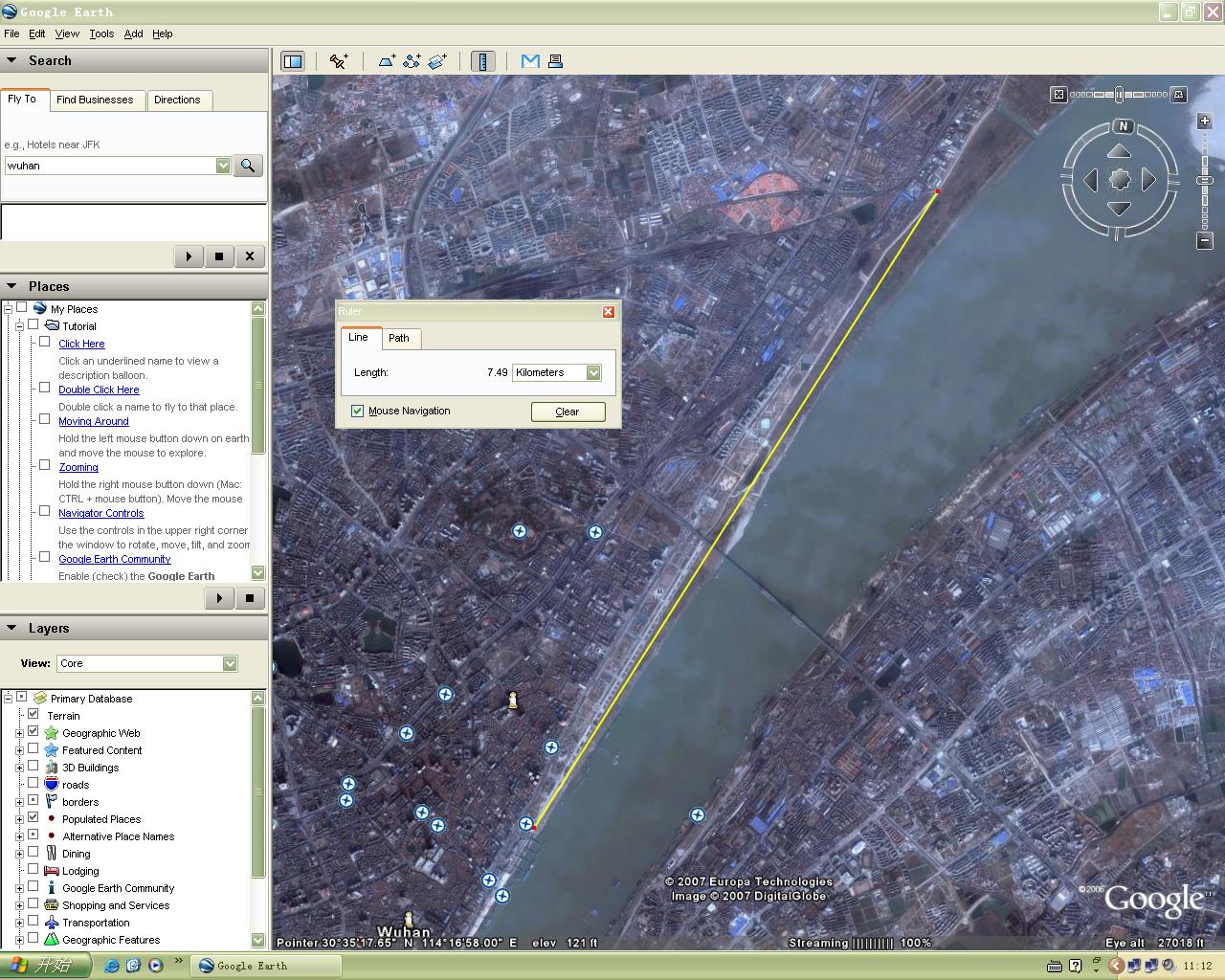Screen dimensions: 1225x980
Task: Switch to Directions tab
Action: pos(177,100)
